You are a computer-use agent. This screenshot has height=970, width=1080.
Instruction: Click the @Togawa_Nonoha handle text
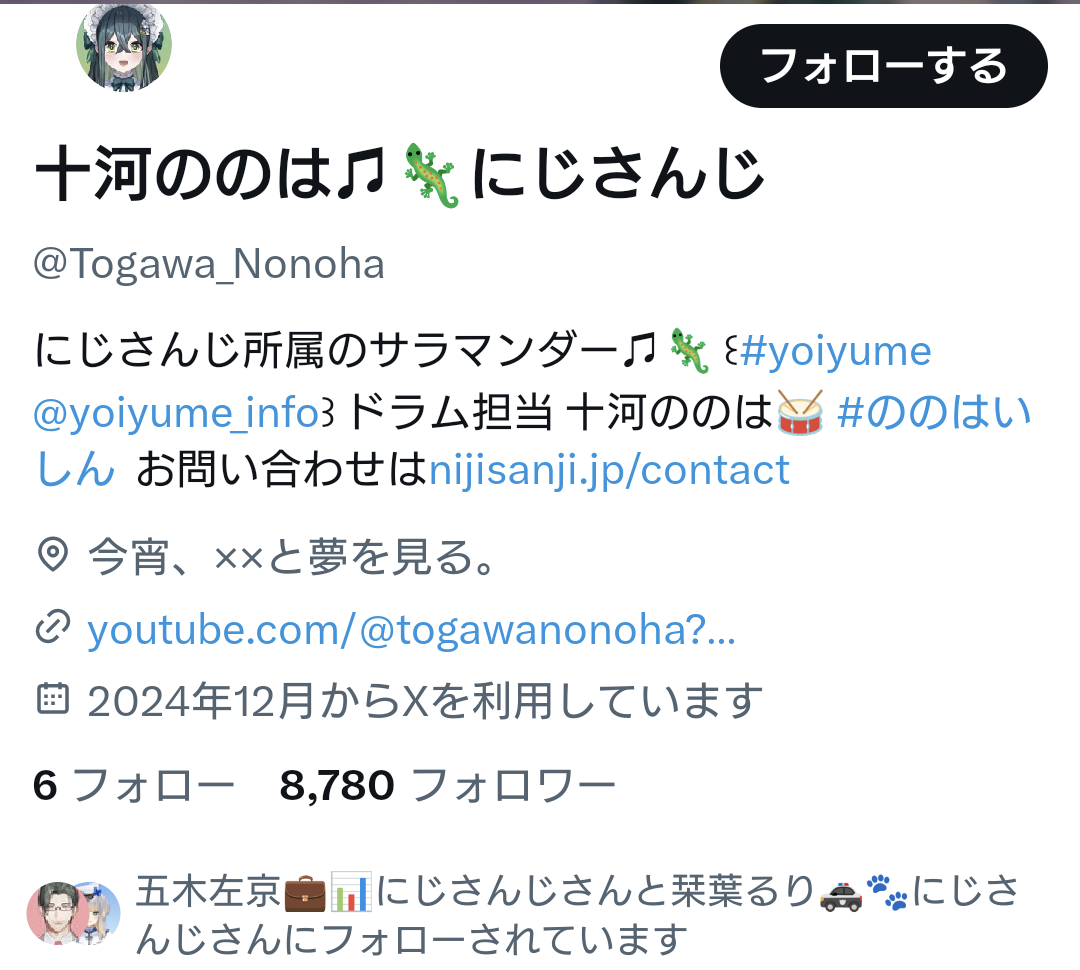point(209,264)
